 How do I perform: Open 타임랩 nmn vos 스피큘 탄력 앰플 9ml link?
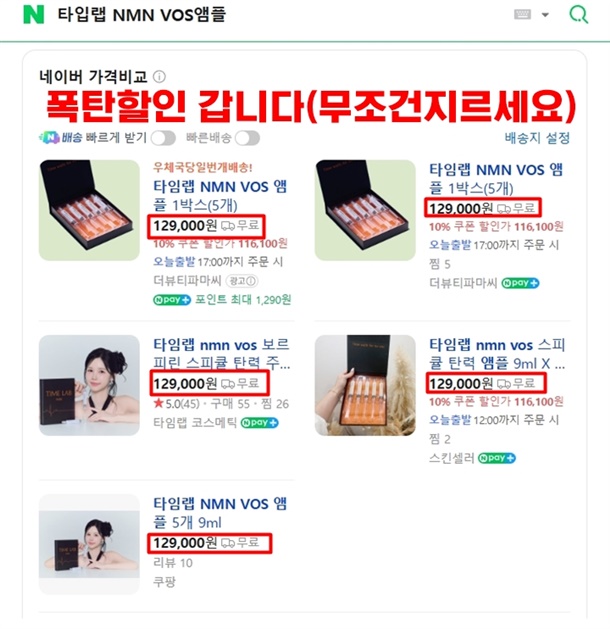[x=497, y=354]
